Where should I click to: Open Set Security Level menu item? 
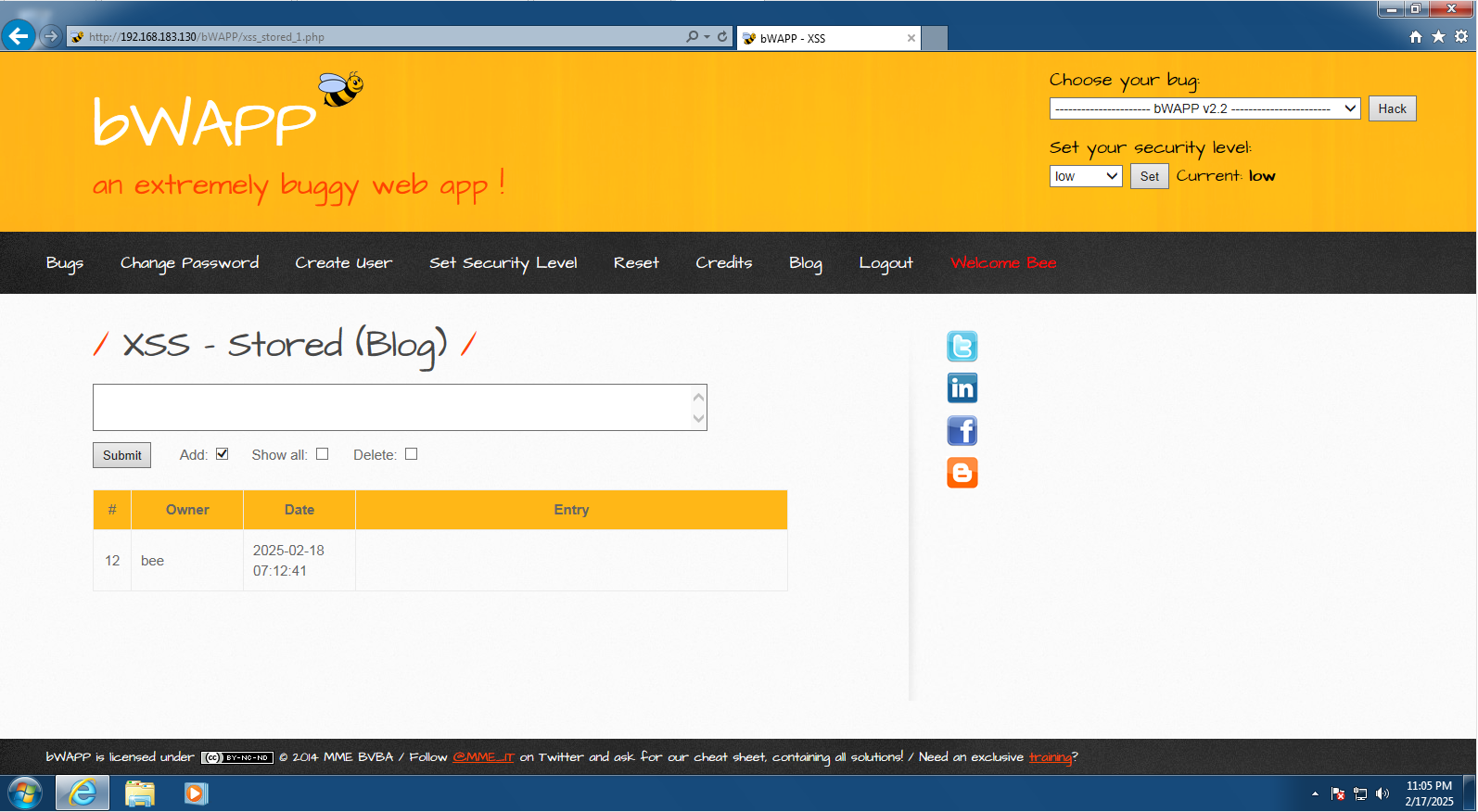tap(503, 263)
